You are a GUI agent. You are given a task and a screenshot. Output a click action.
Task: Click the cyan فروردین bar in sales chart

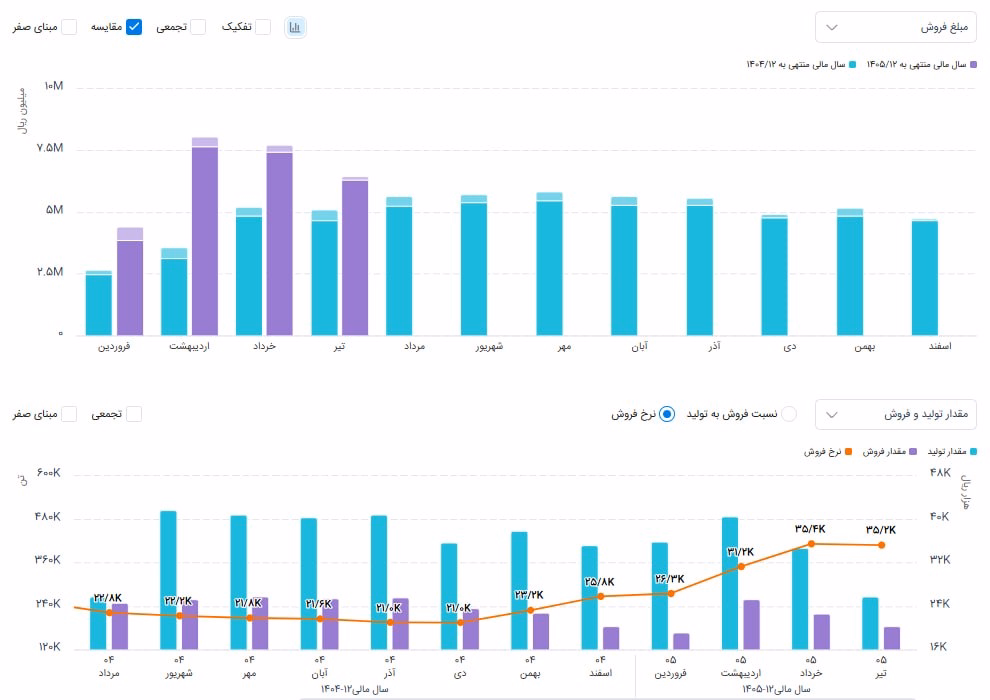(98, 303)
